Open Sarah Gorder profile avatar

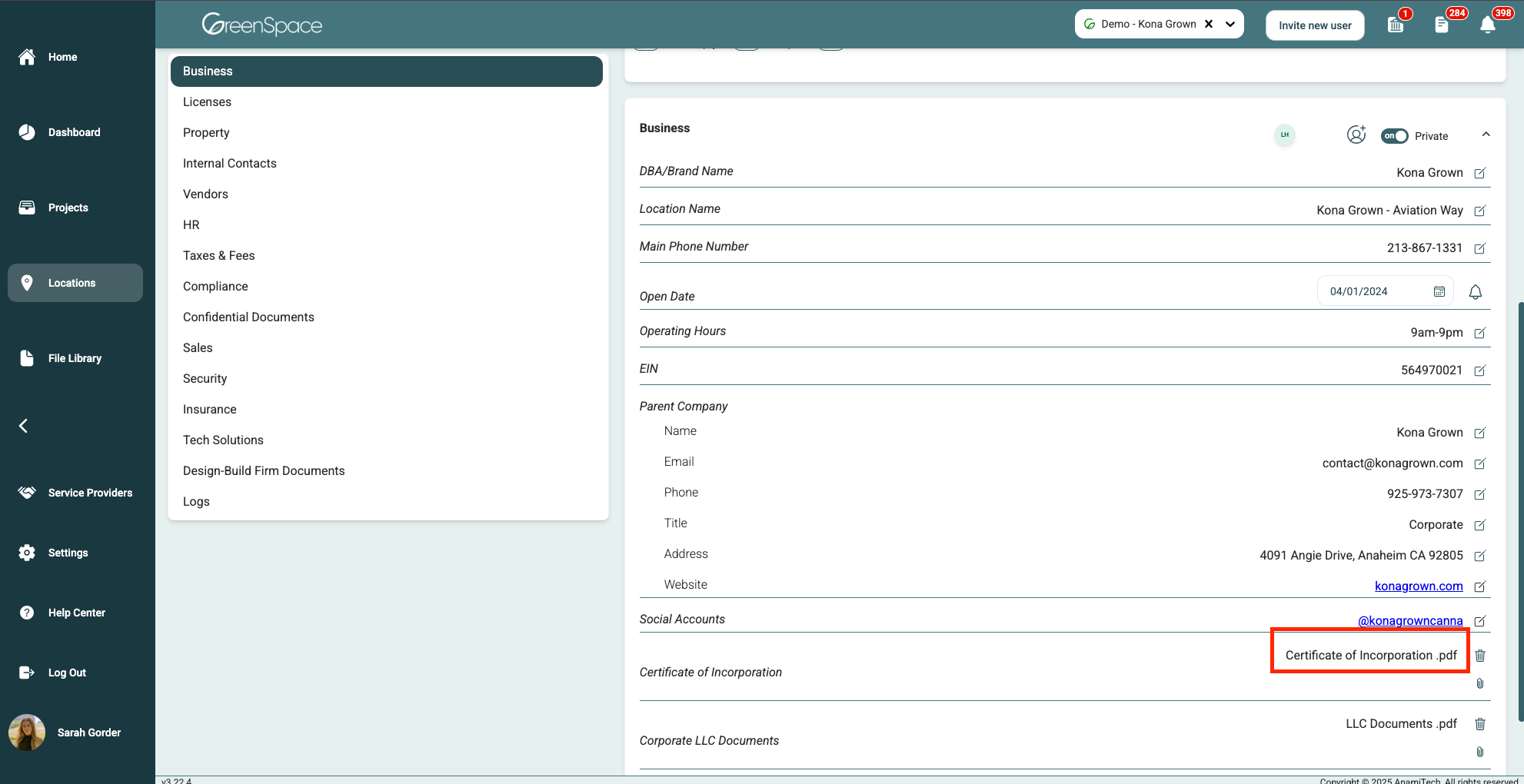27,733
